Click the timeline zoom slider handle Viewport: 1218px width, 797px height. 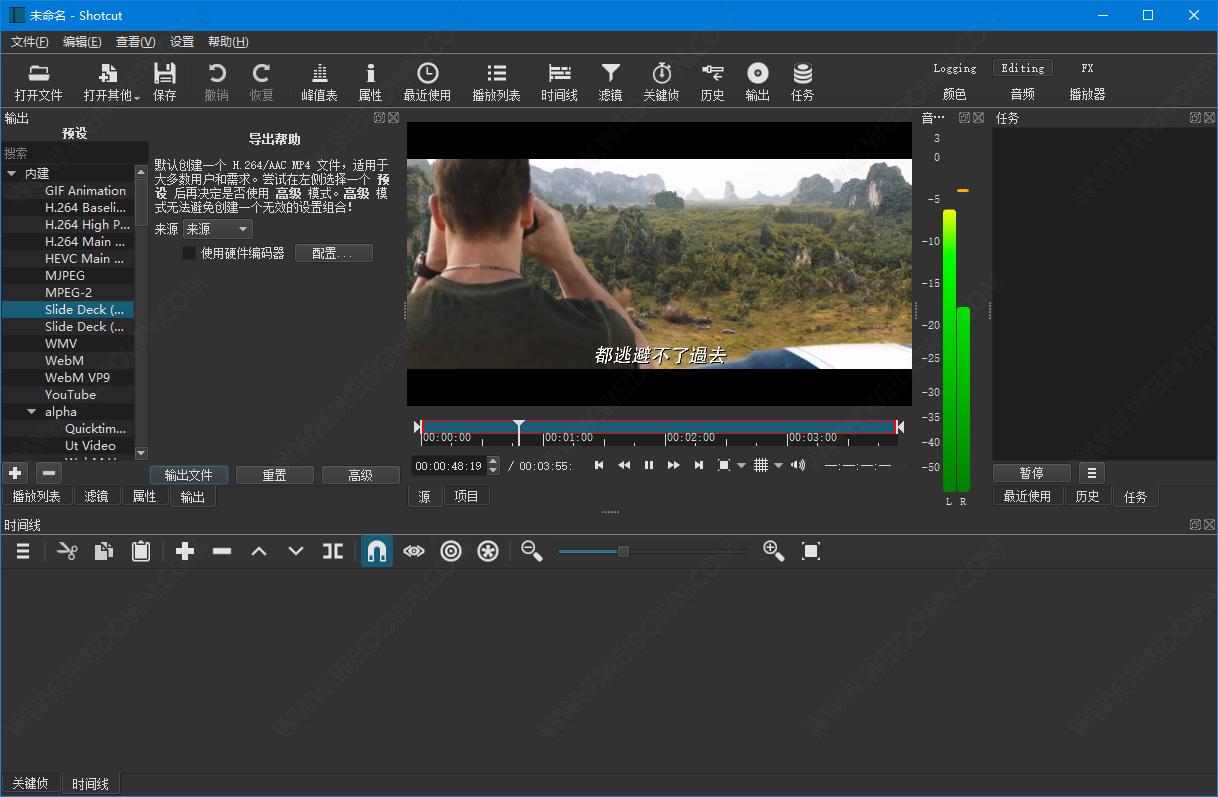pyautogui.click(x=623, y=551)
